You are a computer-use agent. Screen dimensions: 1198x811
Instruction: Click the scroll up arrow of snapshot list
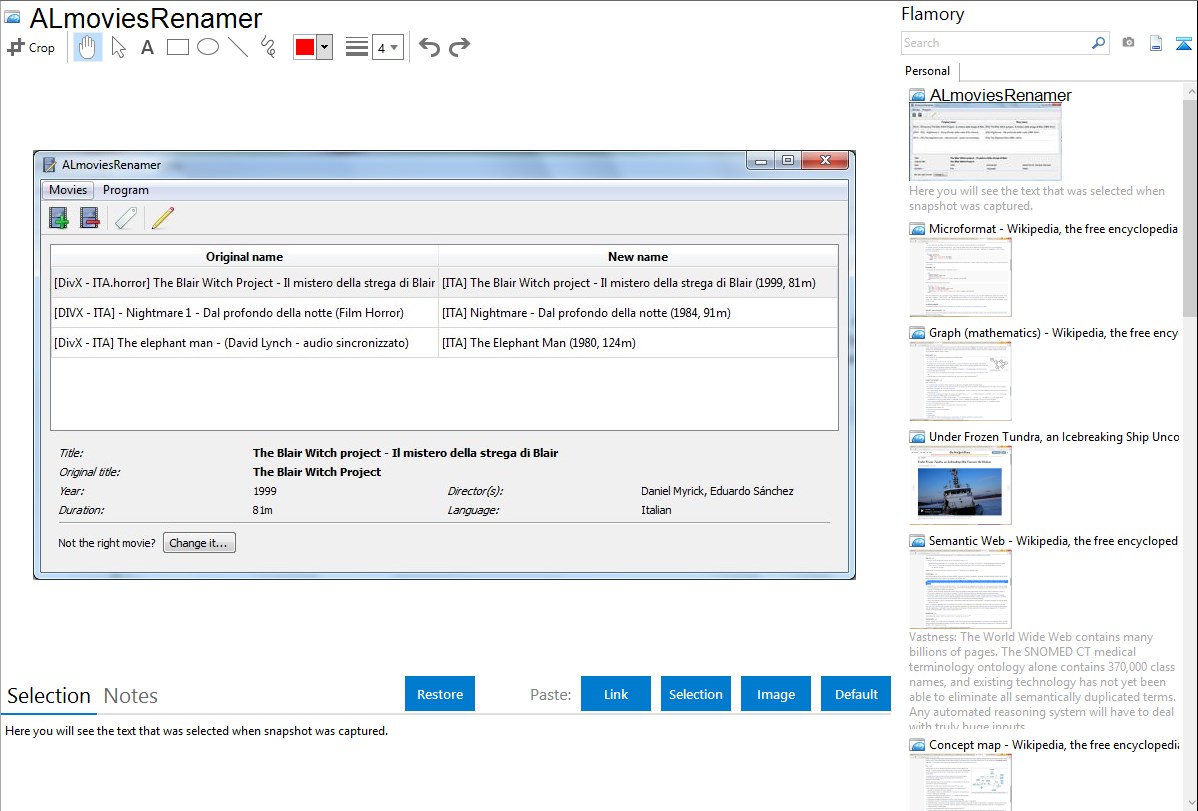pyautogui.click(x=1190, y=91)
